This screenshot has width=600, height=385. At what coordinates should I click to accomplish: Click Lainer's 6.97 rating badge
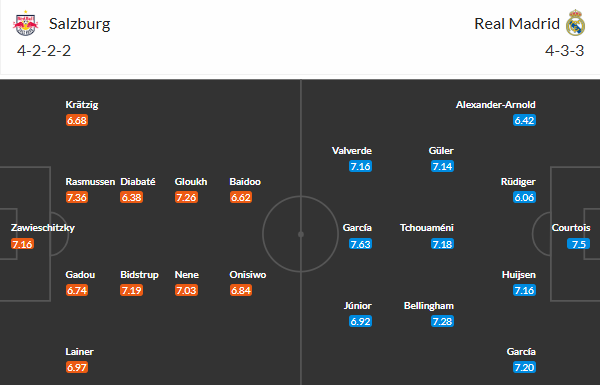[x=77, y=367]
